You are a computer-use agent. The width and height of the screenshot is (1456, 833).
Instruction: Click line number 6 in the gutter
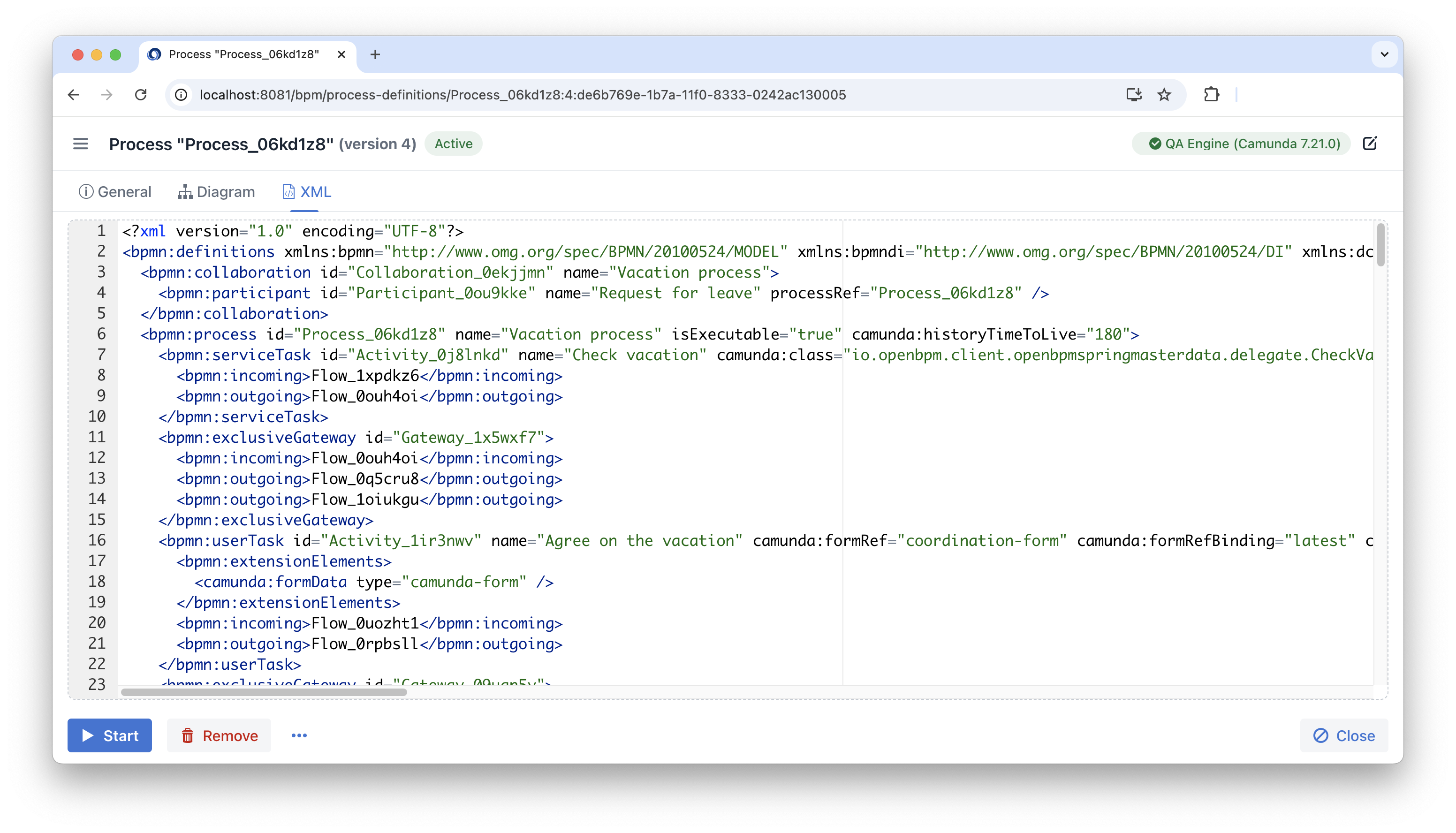tap(101, 334)
